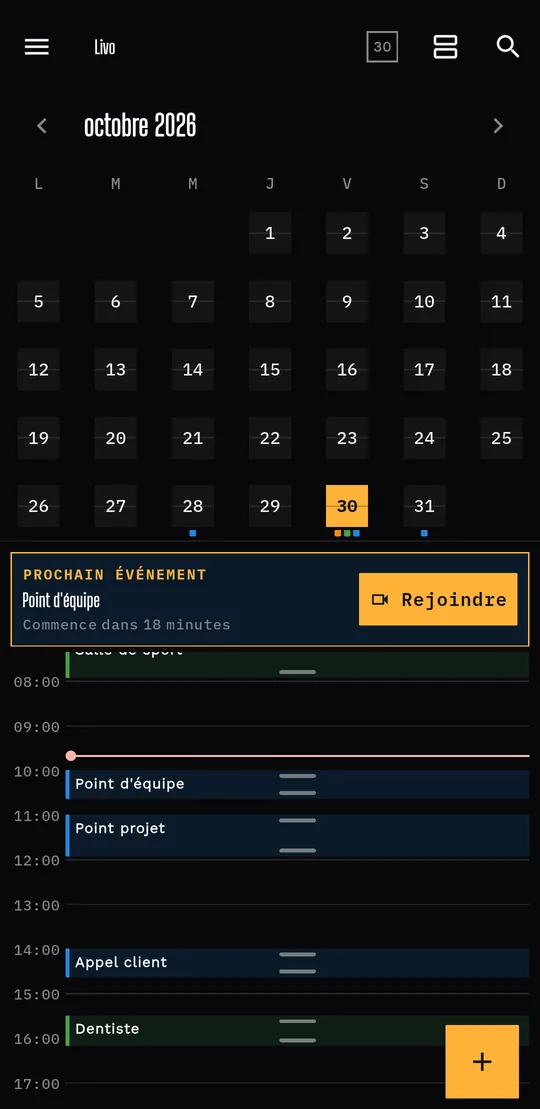Select the Appel client event
This screenshot has width=540, height=1109.
point(297,963)
